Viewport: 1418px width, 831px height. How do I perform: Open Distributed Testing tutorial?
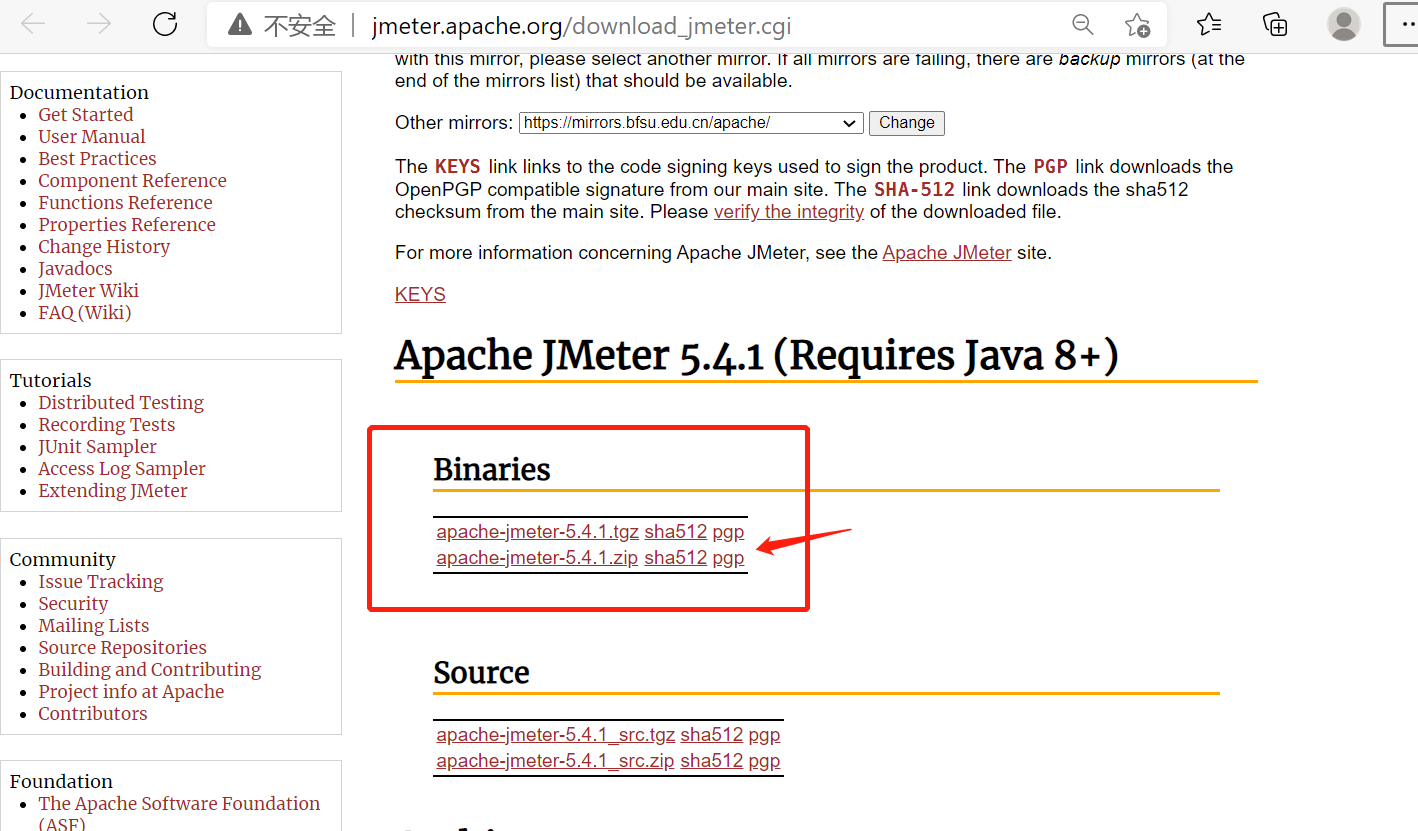coord(121,403)
